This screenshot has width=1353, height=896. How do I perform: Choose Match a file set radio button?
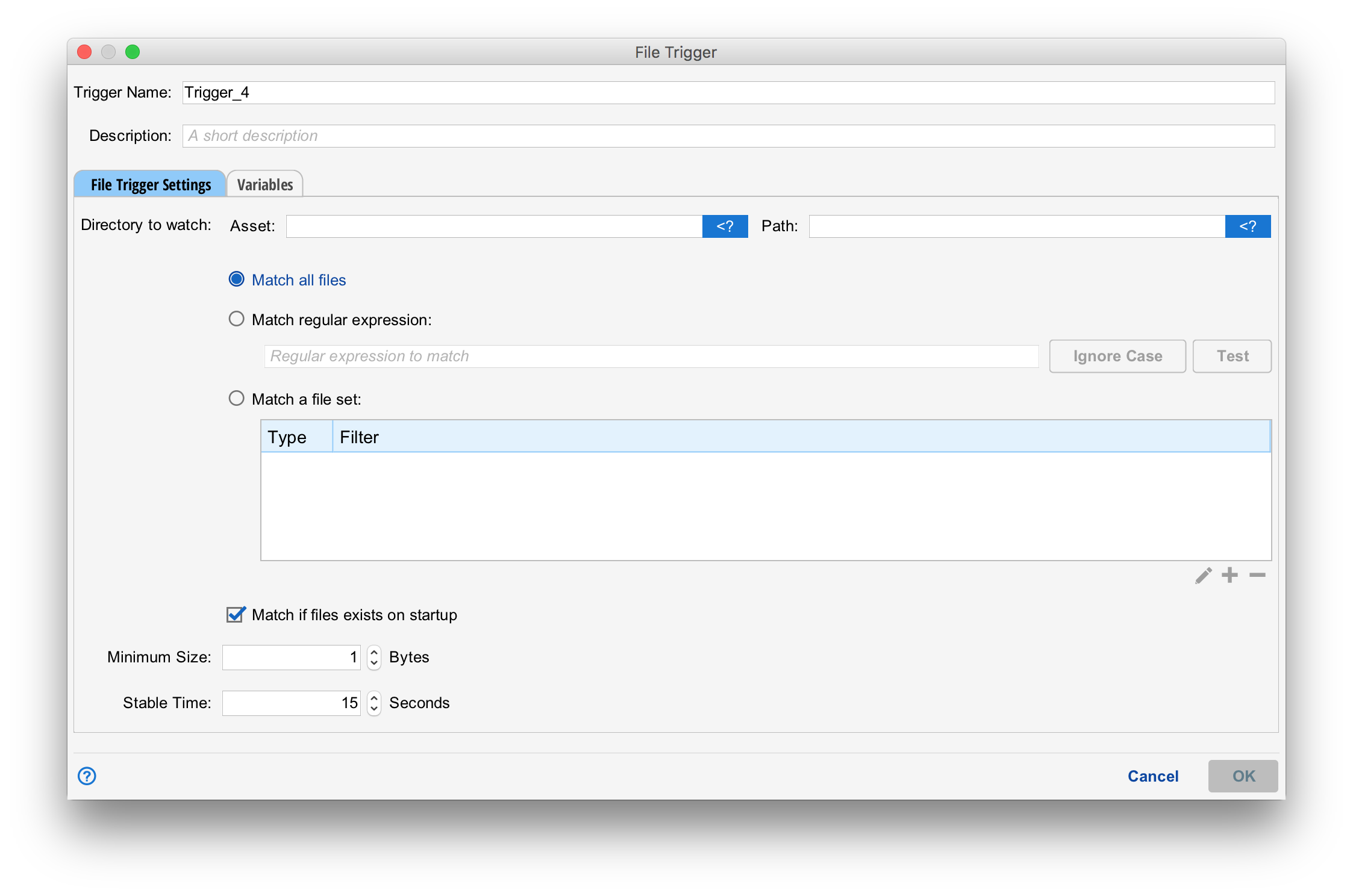[x=237, y=399]
